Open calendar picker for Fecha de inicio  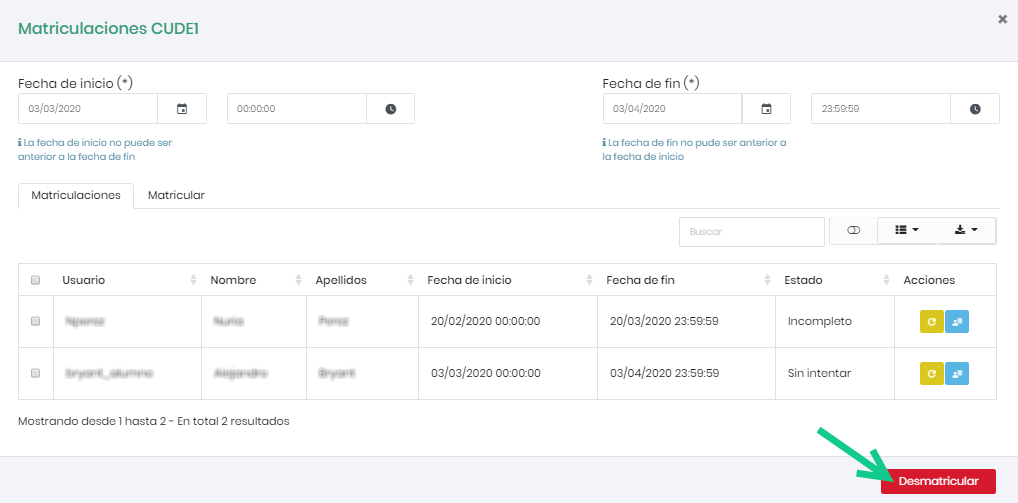[182, 109]
